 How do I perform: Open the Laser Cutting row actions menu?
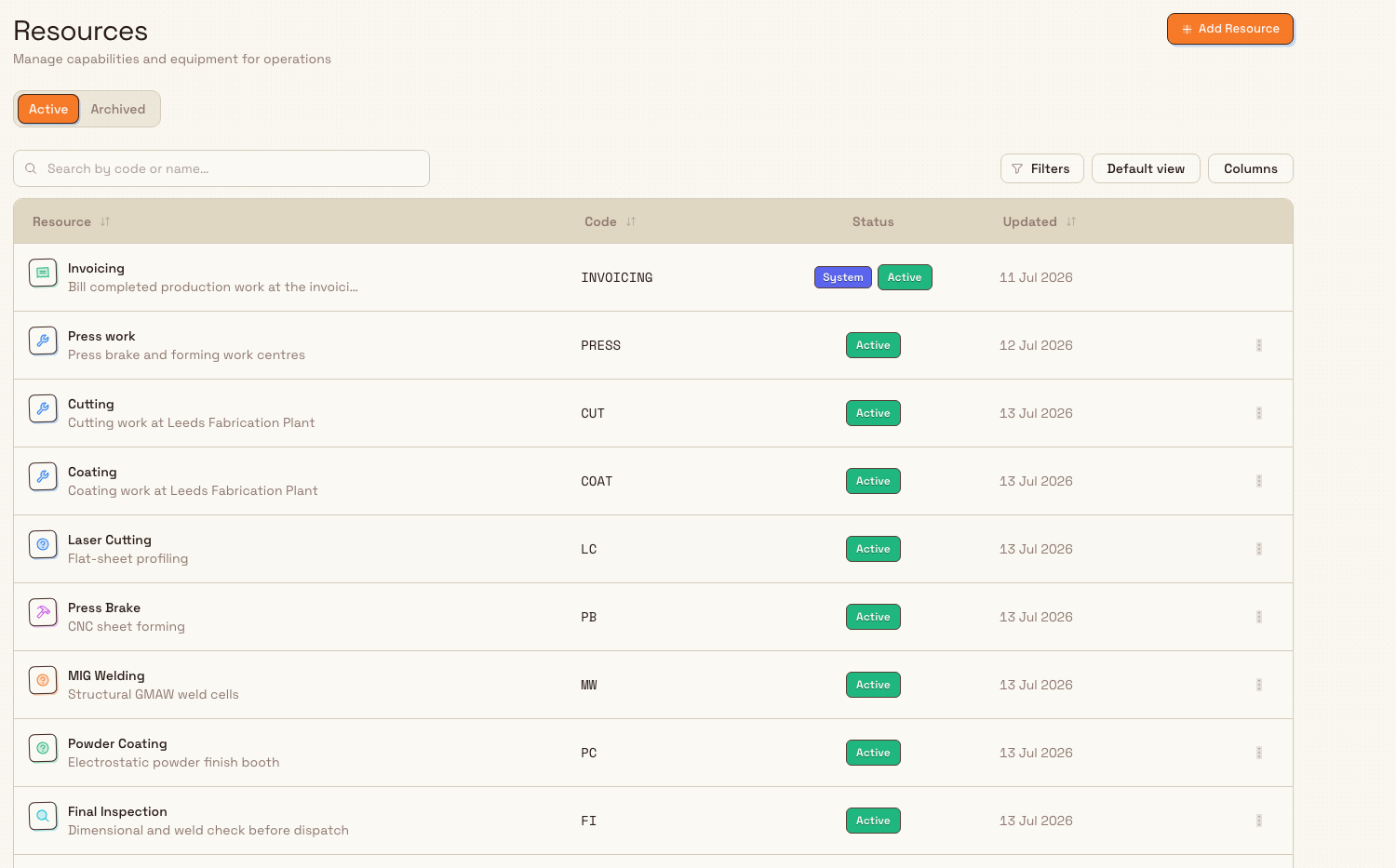click(x=1259, y=549)
